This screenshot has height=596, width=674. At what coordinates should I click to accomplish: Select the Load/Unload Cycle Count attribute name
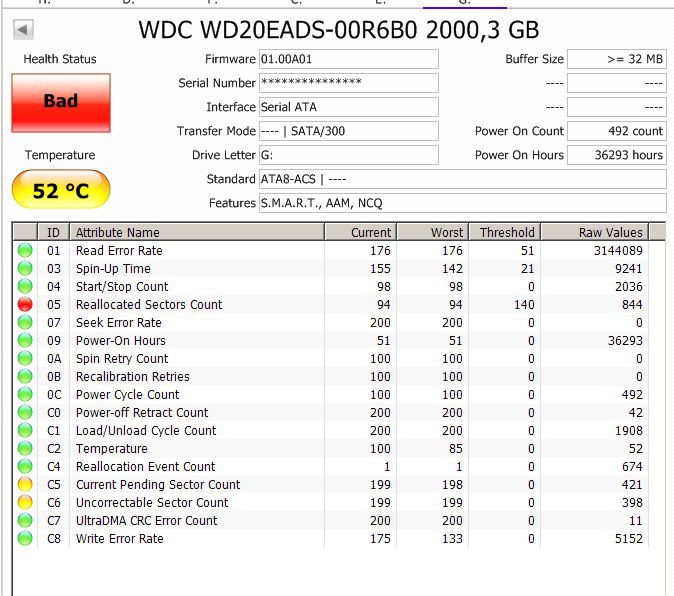coord(146,431)
